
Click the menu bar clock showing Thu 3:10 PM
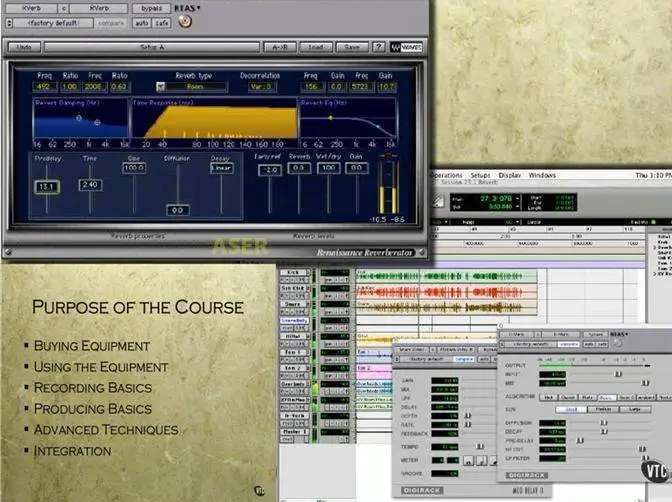[653, 175]
